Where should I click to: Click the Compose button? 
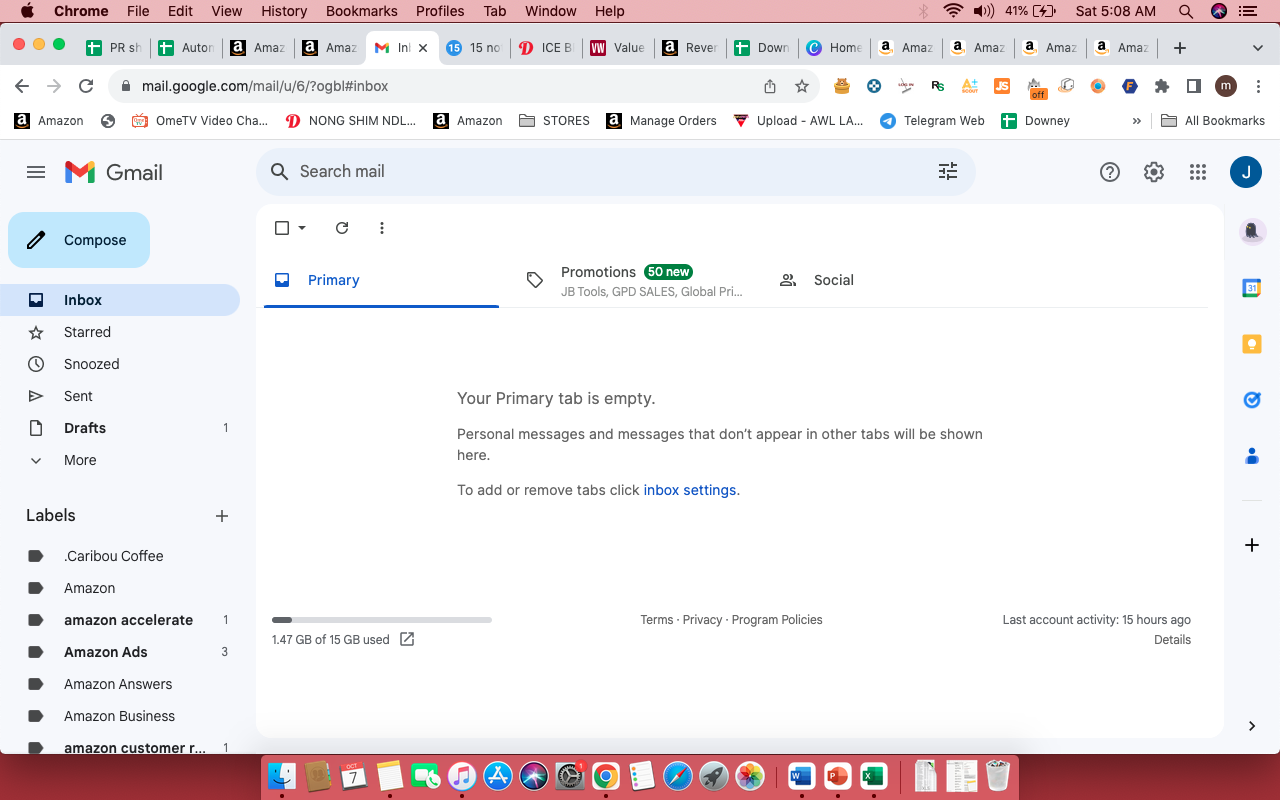tap(79, 240)
